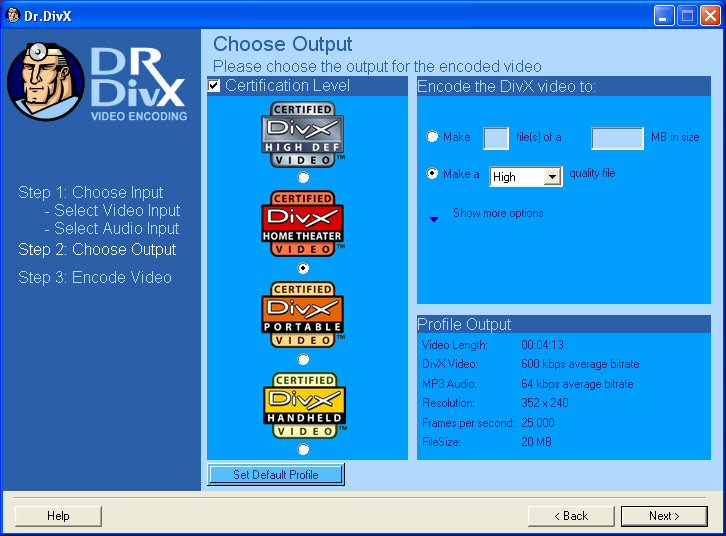Select the 'Make file(s) of a size' radio option

click(432, 137)
